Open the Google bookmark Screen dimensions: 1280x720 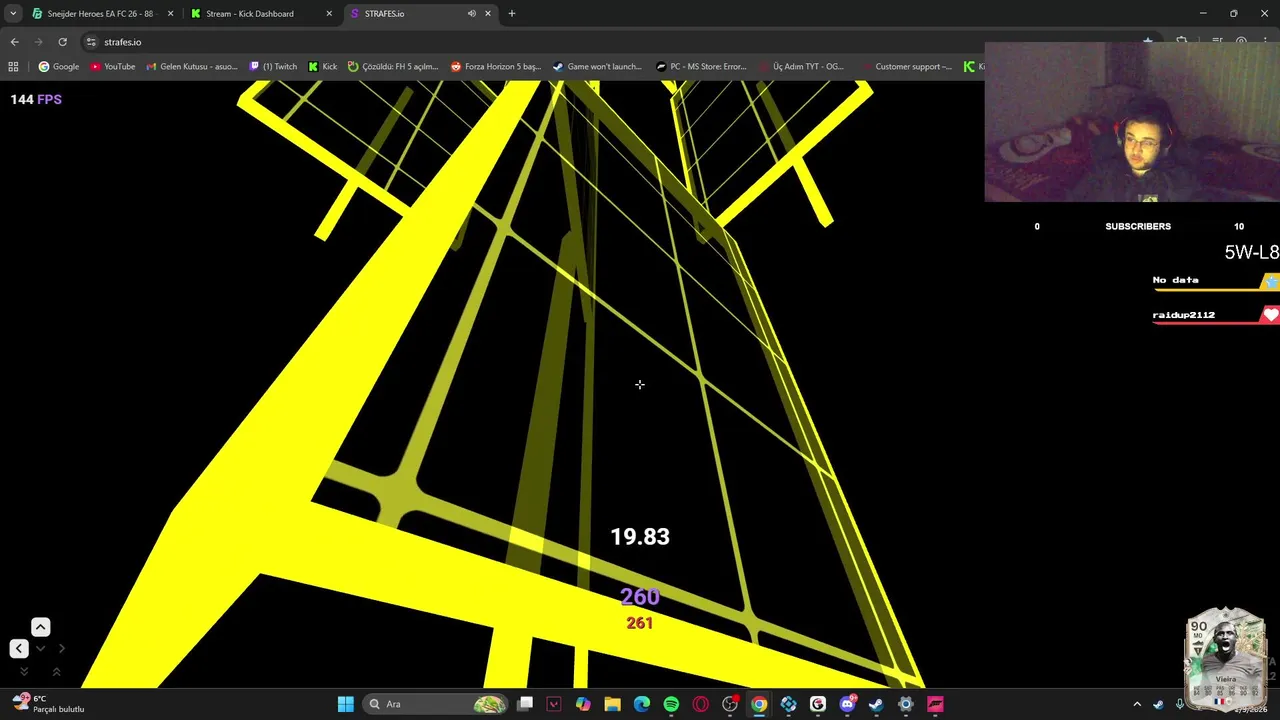(59, 67)
